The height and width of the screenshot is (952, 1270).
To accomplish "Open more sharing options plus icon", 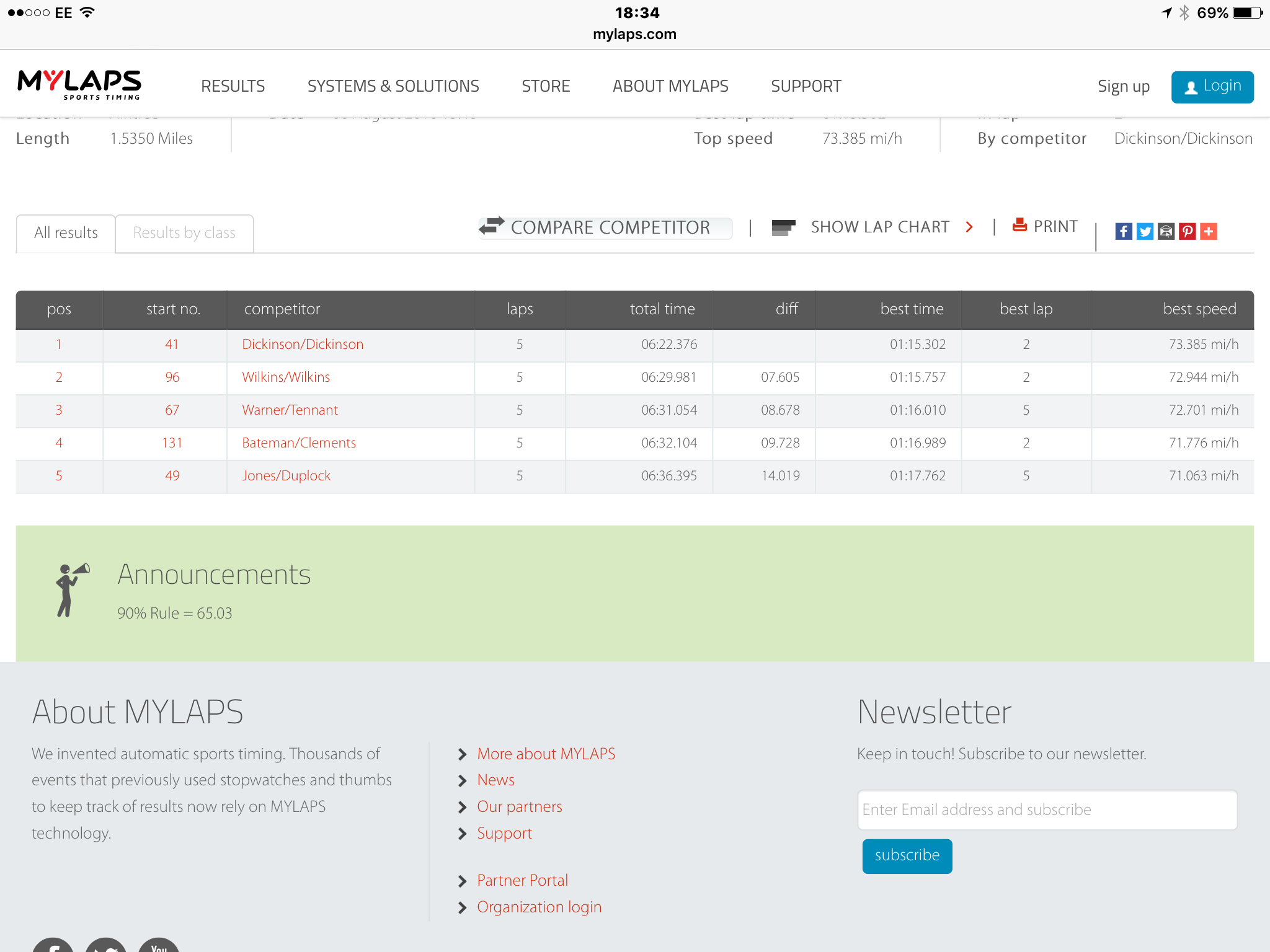I will click(x=1208, y=231).
